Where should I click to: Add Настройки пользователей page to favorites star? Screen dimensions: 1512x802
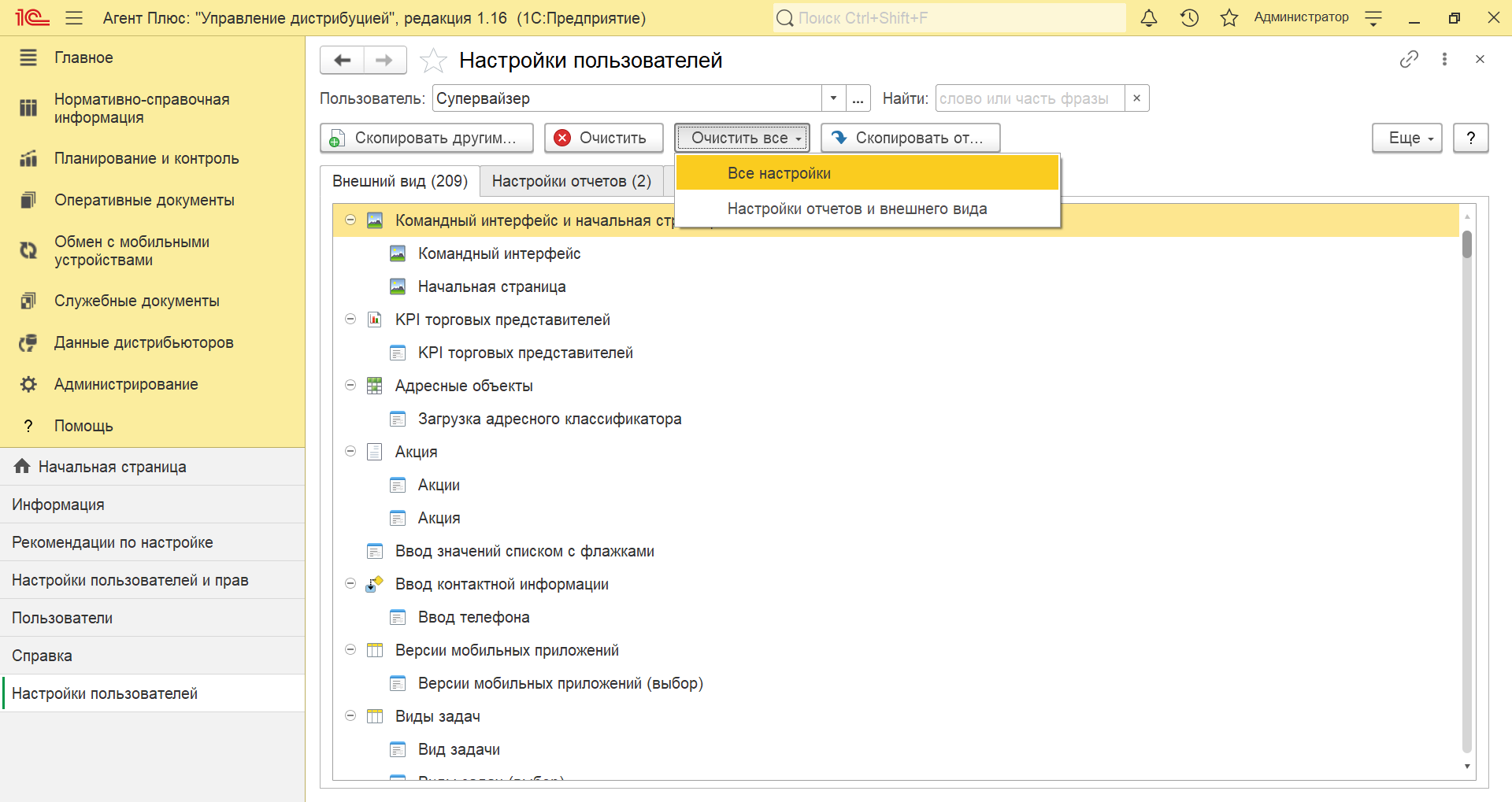pos(433,60)
